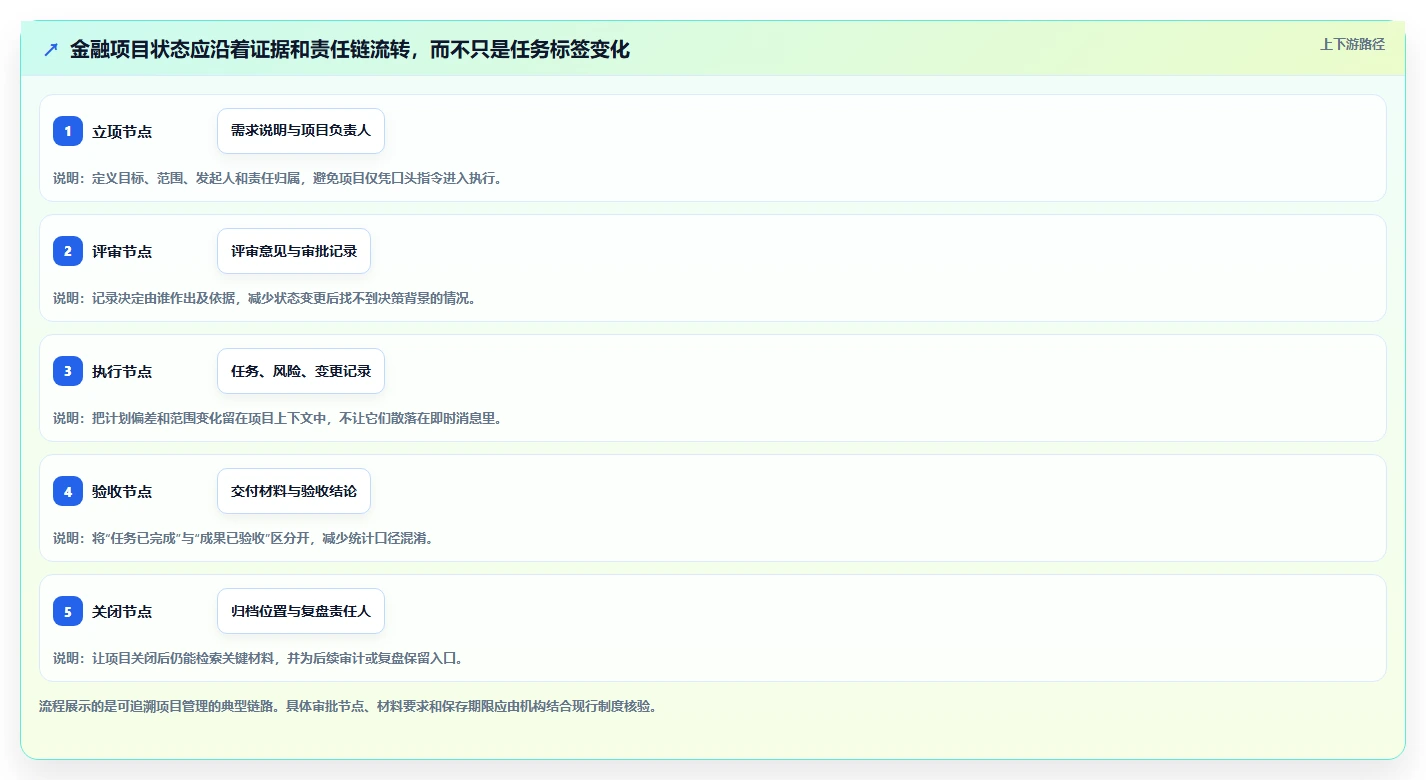This screenshot has width=1426, height=780.
Task: Open the 交付材料与验收结论 chip
Action: tap(294, 491)
